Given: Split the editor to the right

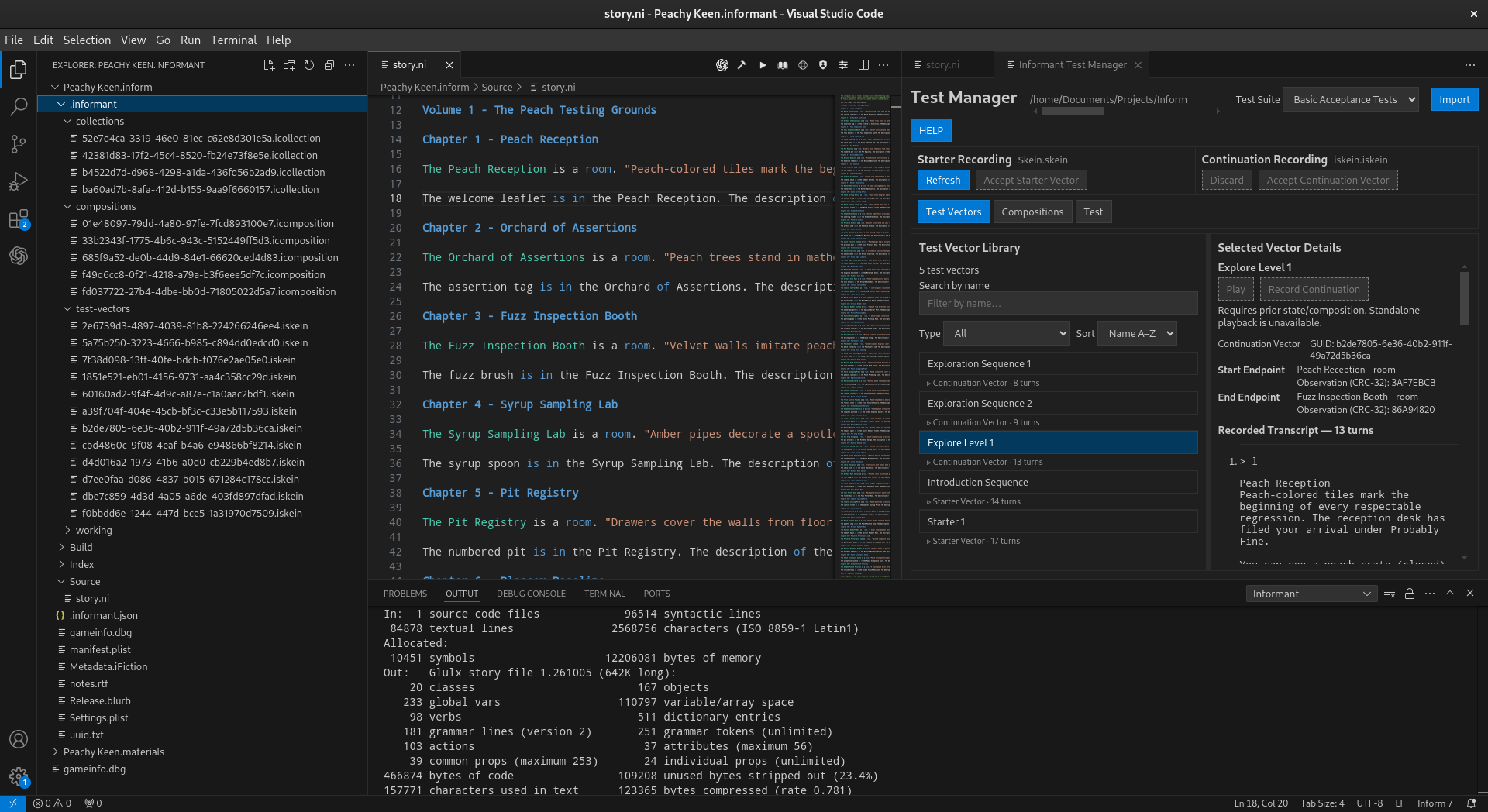Looking at the screenshot, I should coord(863,65).
